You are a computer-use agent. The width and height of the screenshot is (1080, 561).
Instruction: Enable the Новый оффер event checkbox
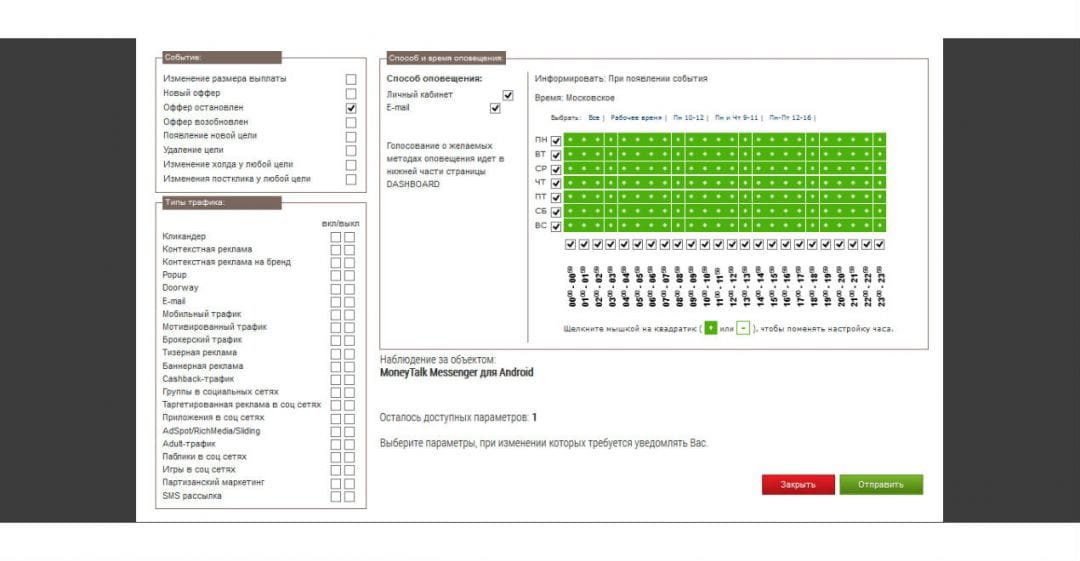tap(351, 93)
